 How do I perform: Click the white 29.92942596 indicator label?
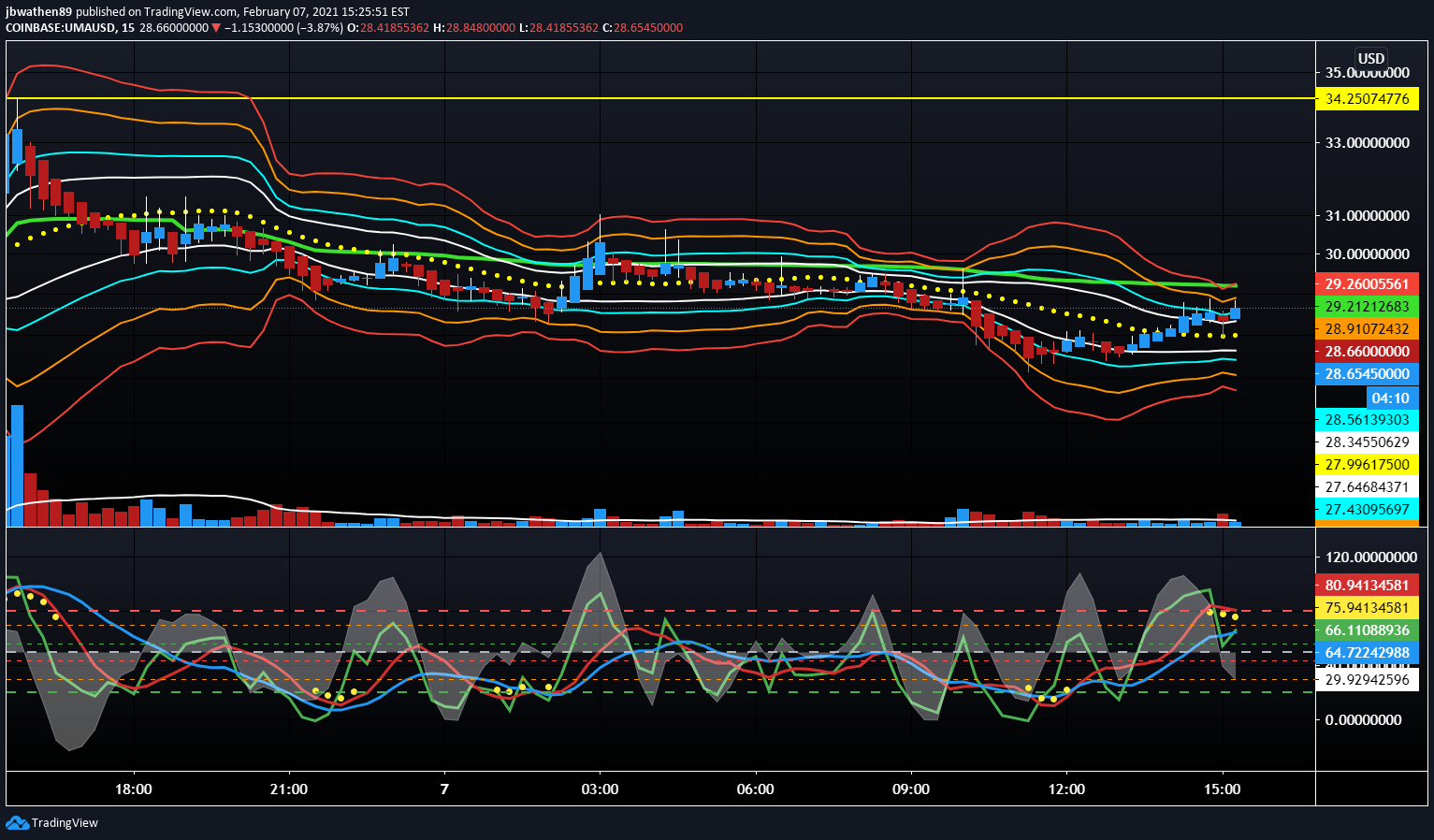point(1367,680)
